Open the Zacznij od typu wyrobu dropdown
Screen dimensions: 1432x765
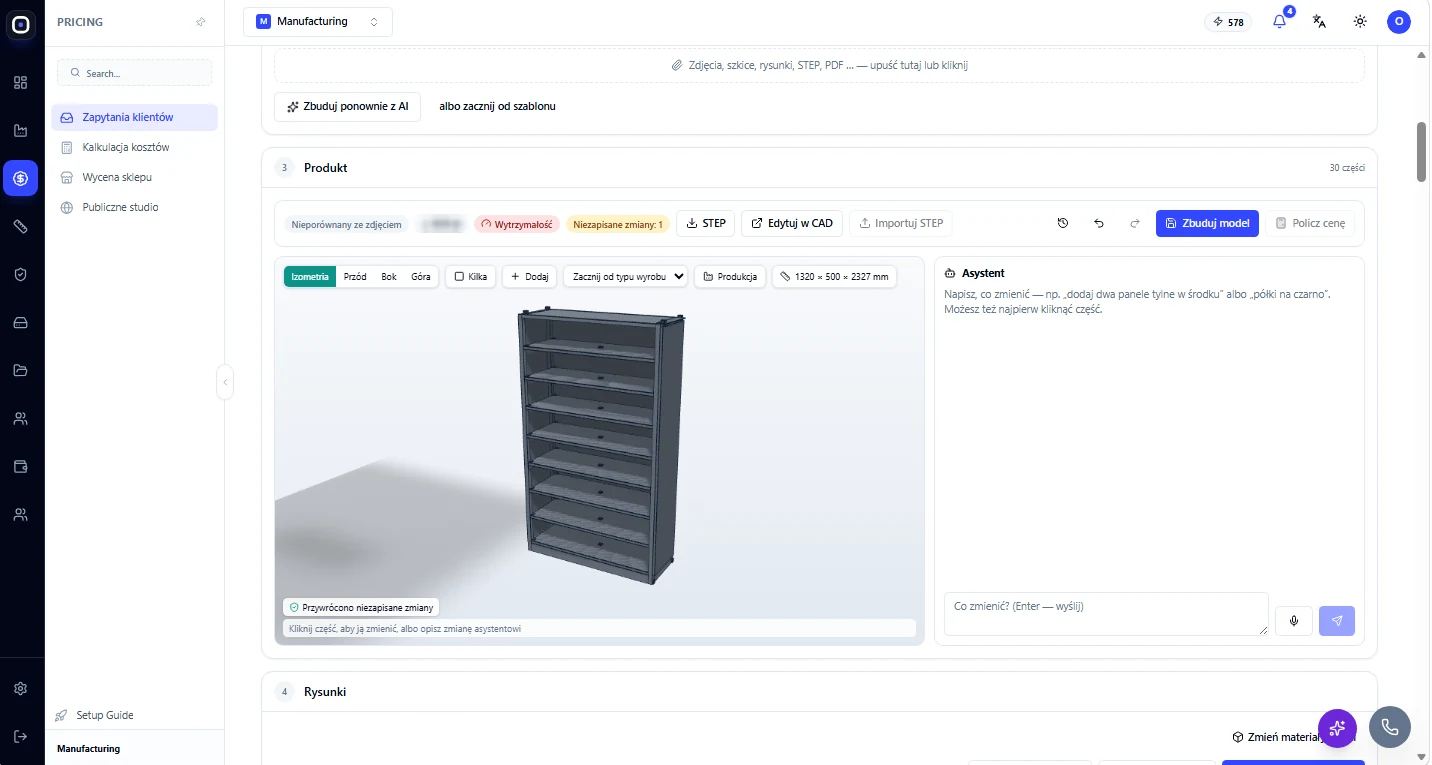pyautogui.click(x=626, y=277)
